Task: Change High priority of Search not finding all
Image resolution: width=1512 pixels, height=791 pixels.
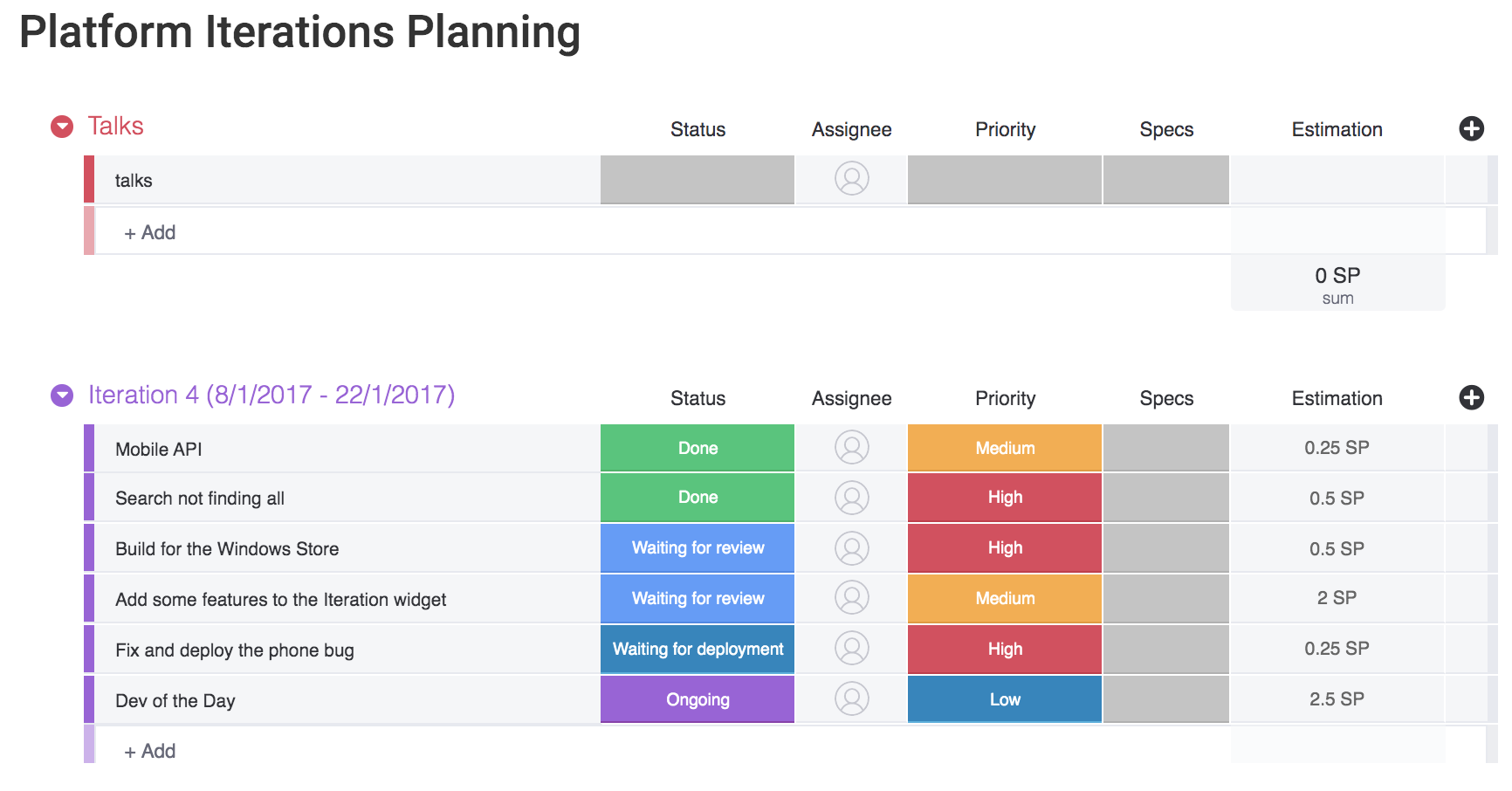Action: click(x=1005, y=498)
